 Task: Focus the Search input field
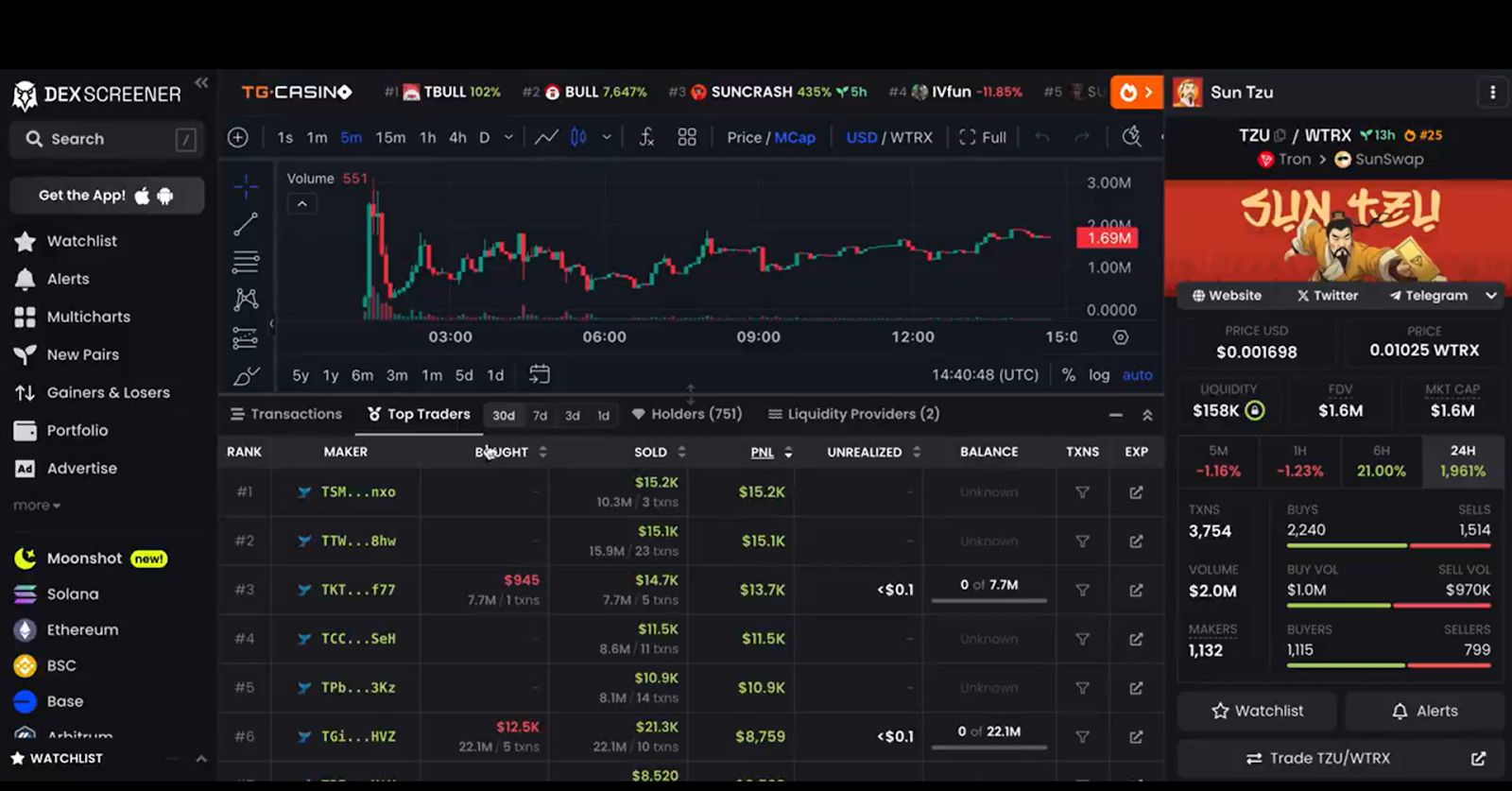107,139
